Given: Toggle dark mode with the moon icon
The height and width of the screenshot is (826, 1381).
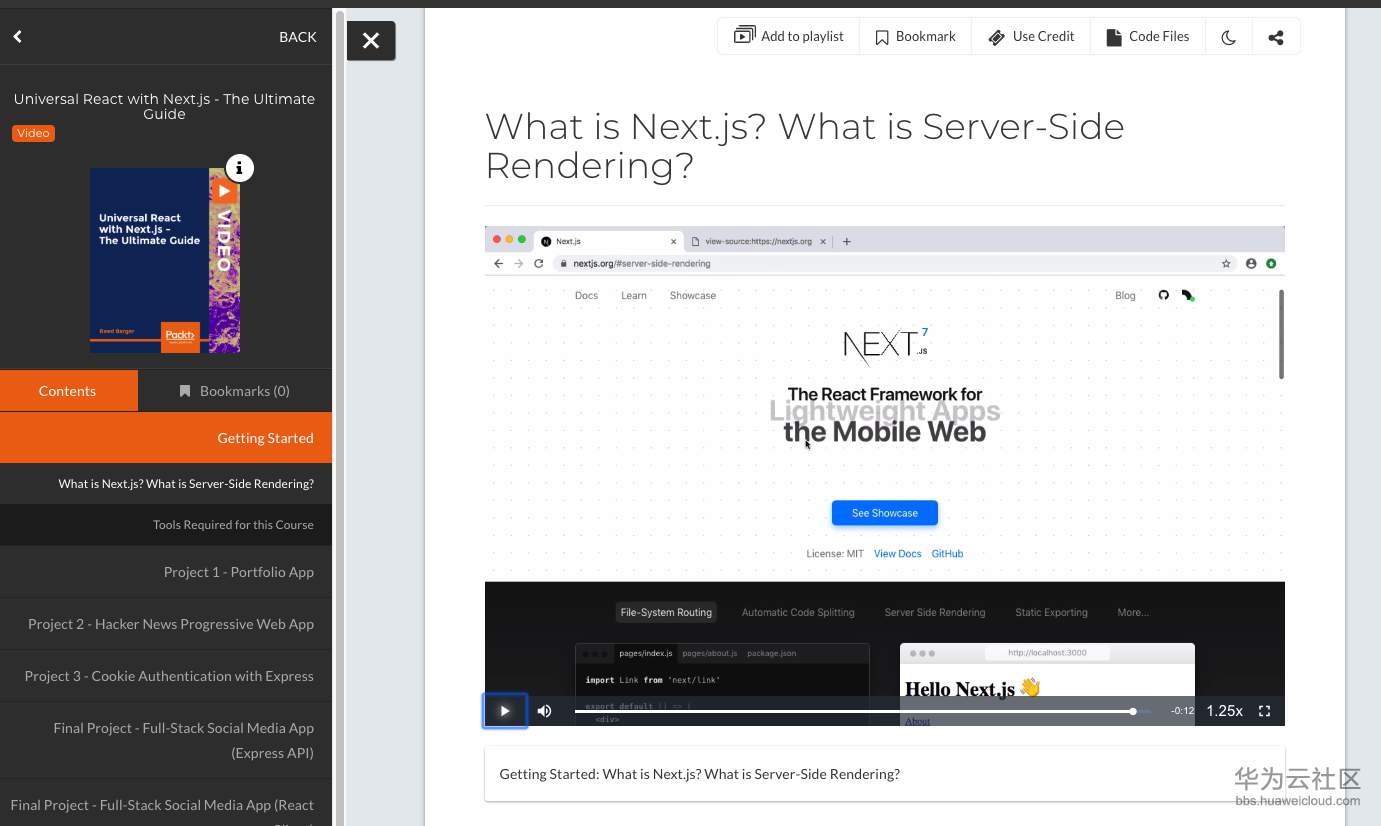Looking at the screenshot, I should [x=1229, y=38].
